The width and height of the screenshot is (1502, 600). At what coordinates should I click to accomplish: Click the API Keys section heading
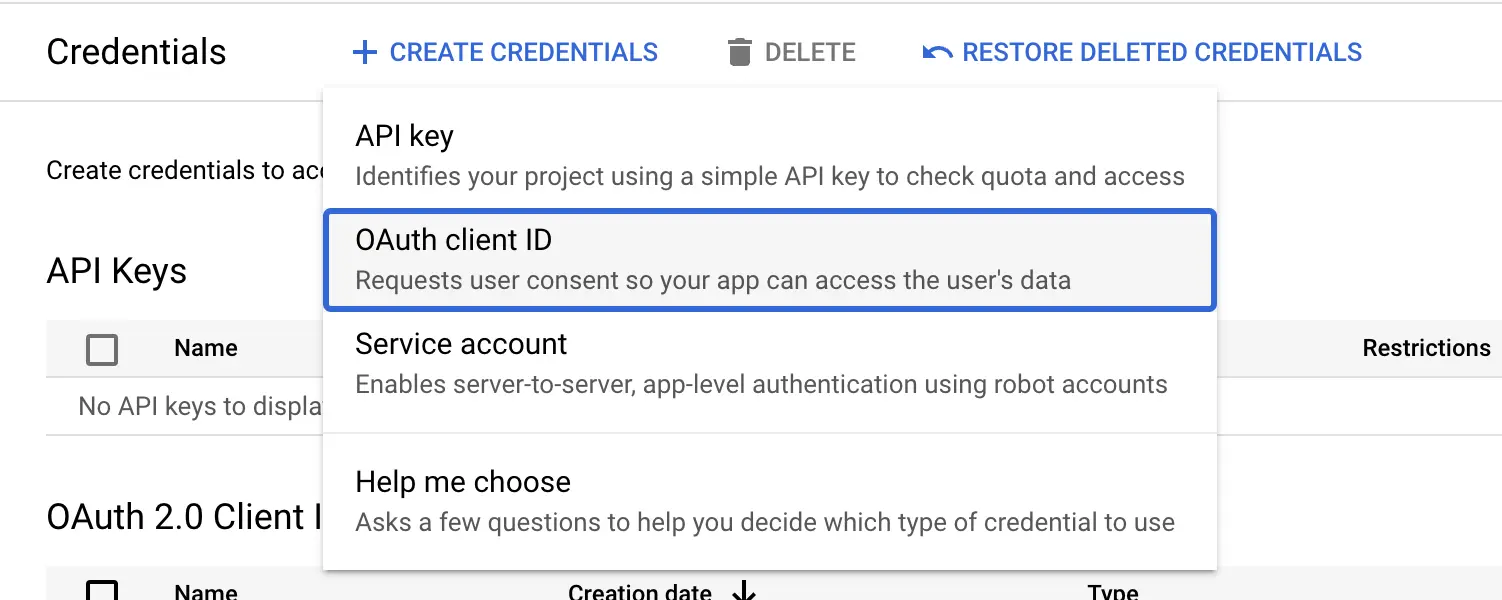pos(115,270)
